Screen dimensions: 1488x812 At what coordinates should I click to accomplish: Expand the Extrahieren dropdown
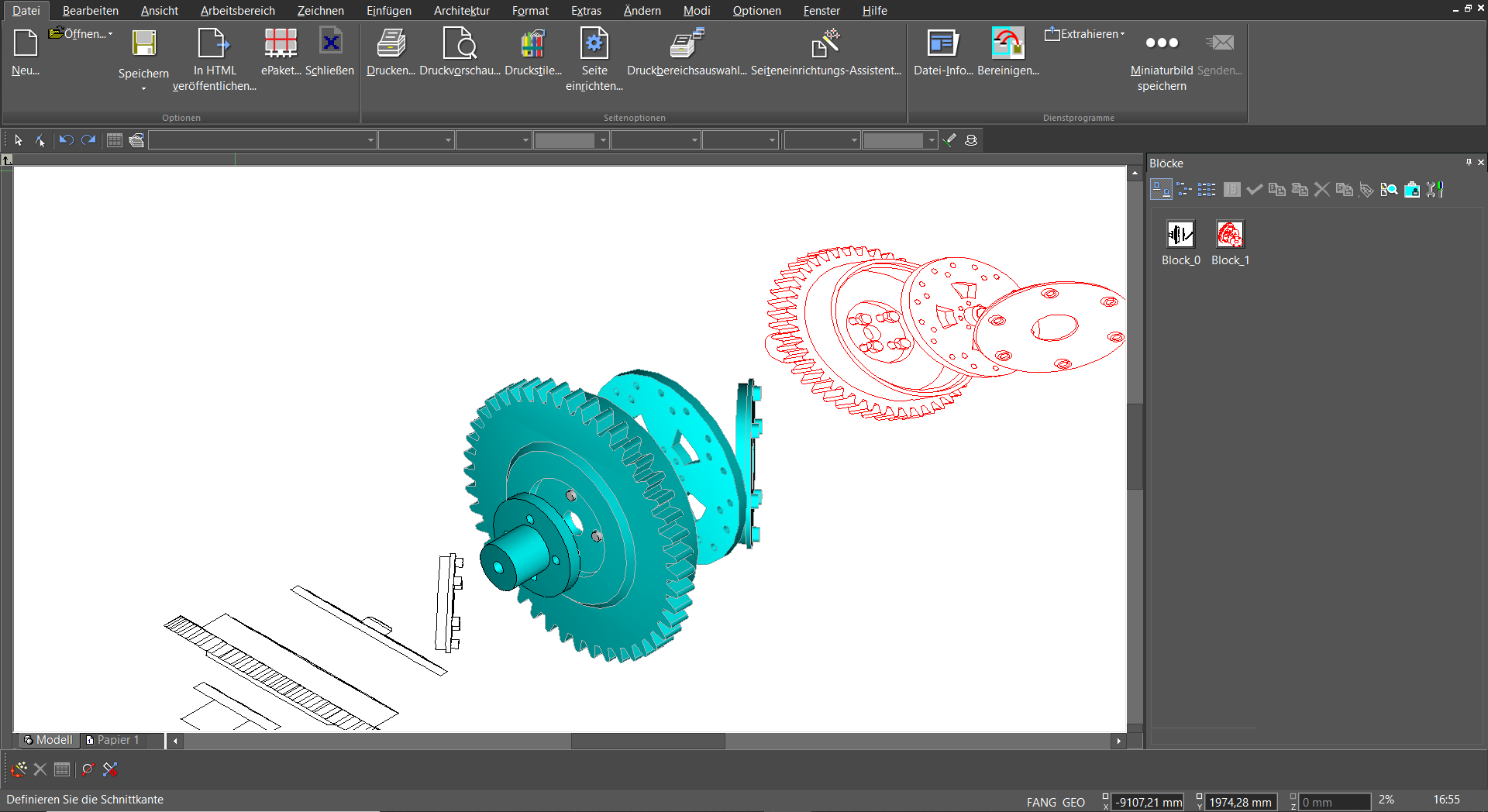[1122, 34]
